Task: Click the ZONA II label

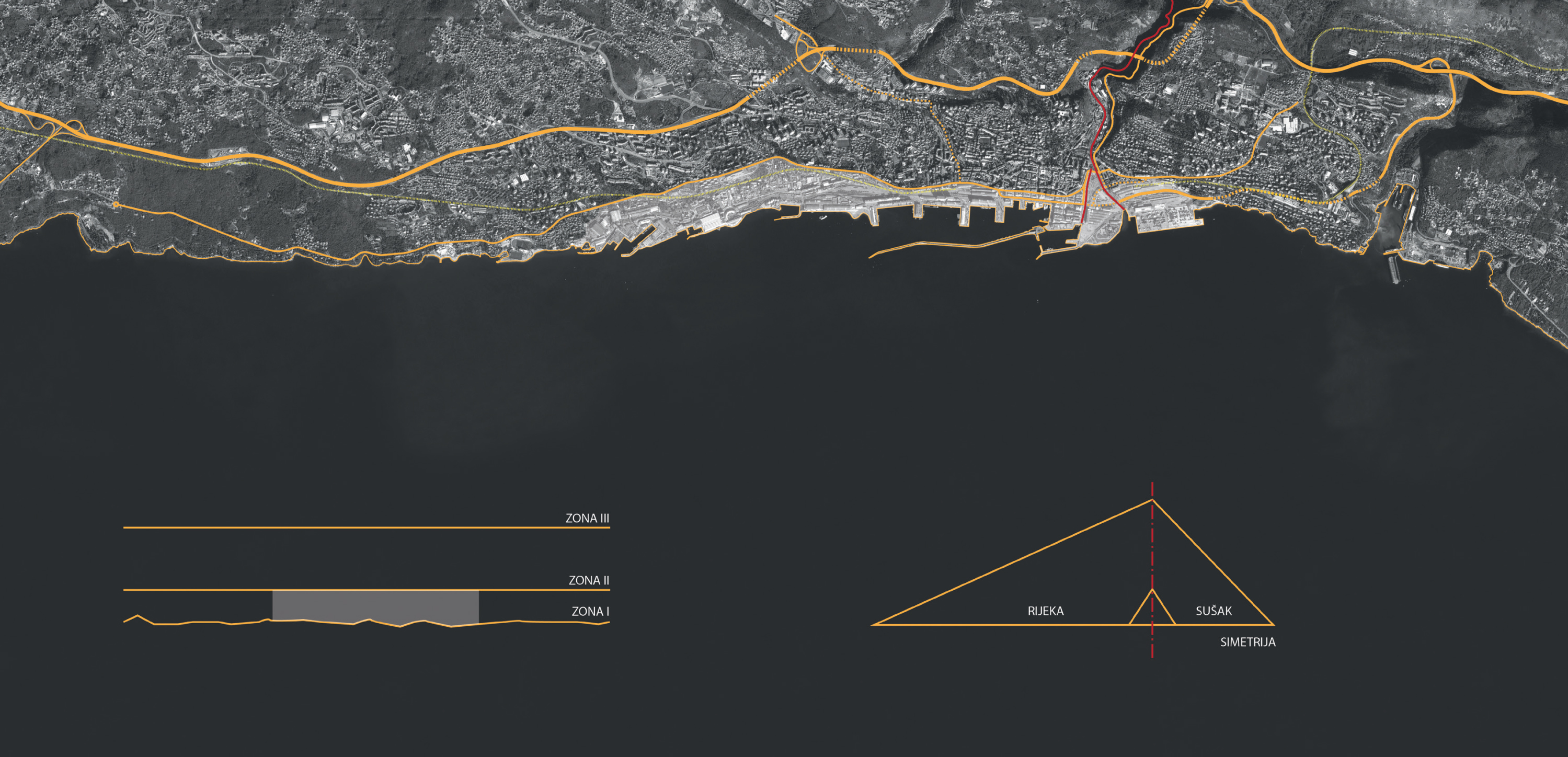Action: [589, 580]
